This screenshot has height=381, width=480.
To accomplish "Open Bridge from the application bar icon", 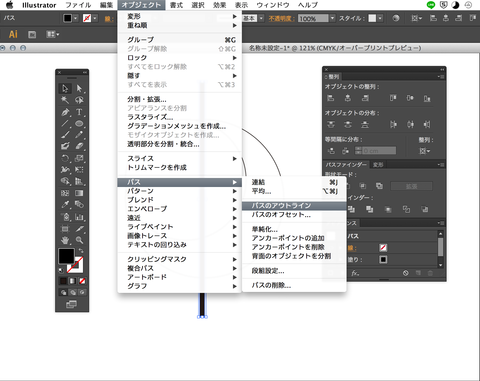I will pos(32,34).
